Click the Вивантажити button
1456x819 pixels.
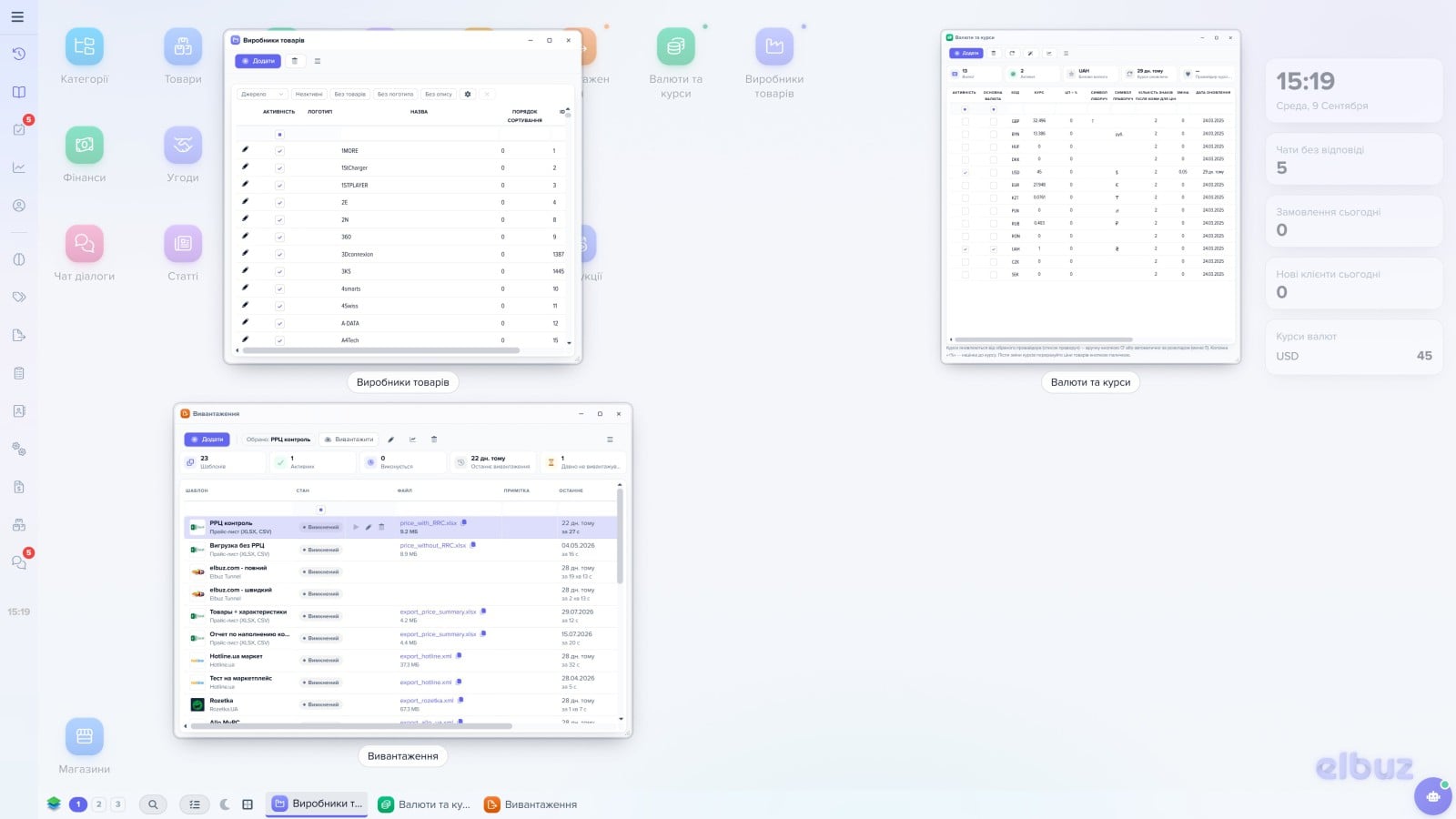click(349, 440)
